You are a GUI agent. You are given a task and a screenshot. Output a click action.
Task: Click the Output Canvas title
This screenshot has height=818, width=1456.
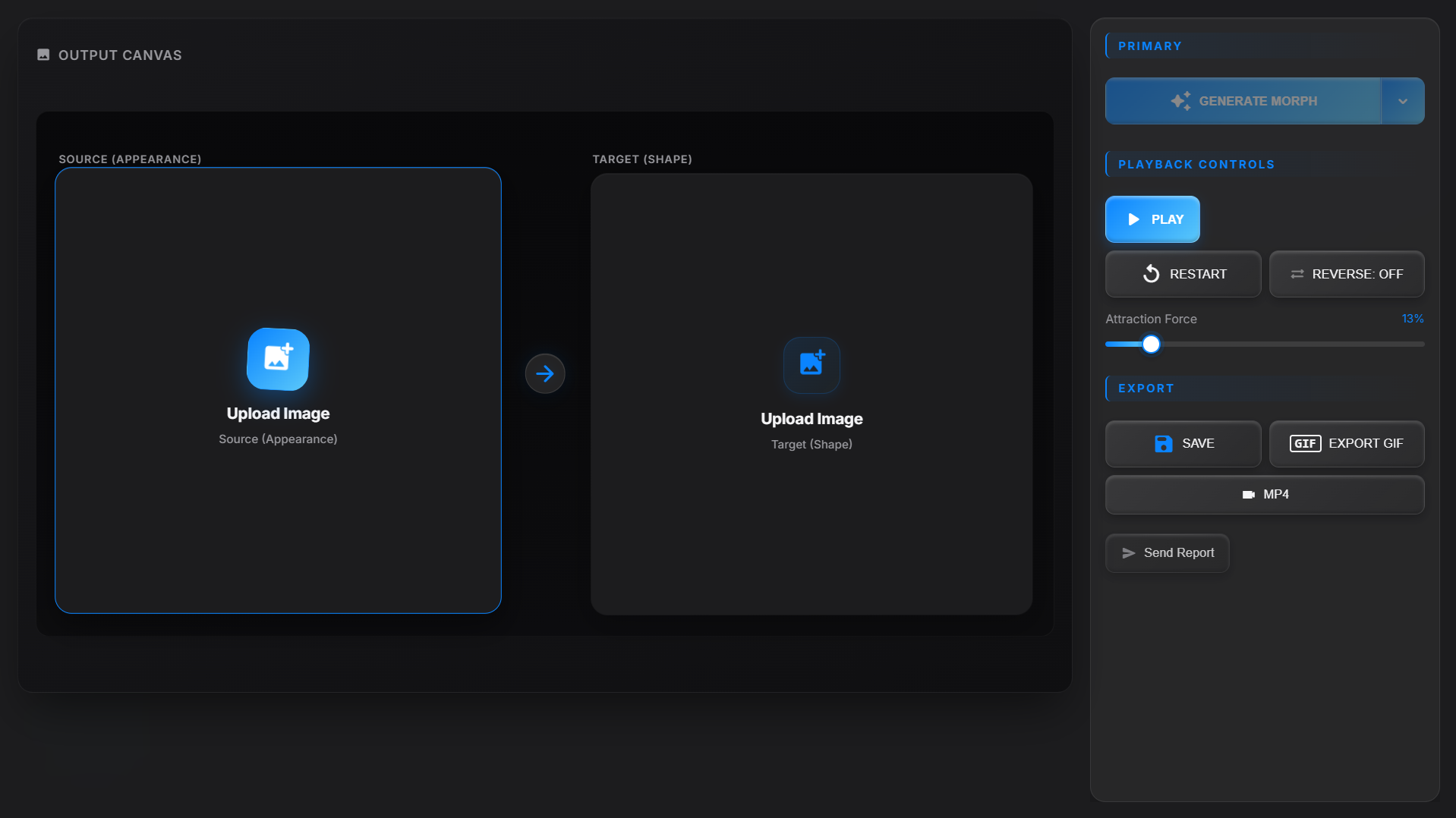pos(120,55)
